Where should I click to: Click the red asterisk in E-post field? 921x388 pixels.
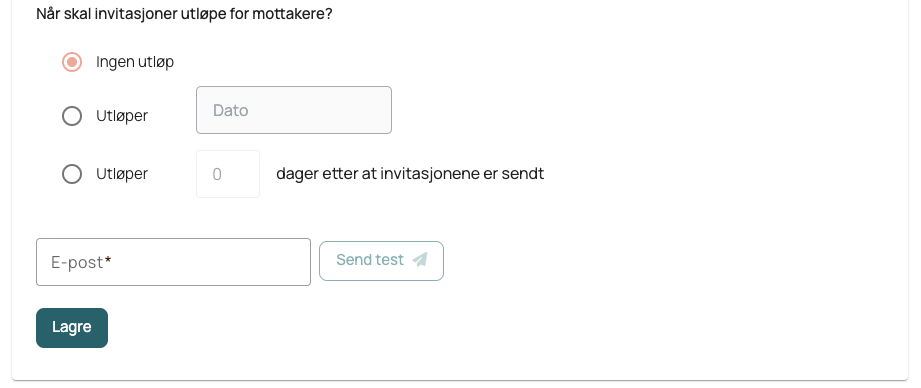[x=108, y=261]
